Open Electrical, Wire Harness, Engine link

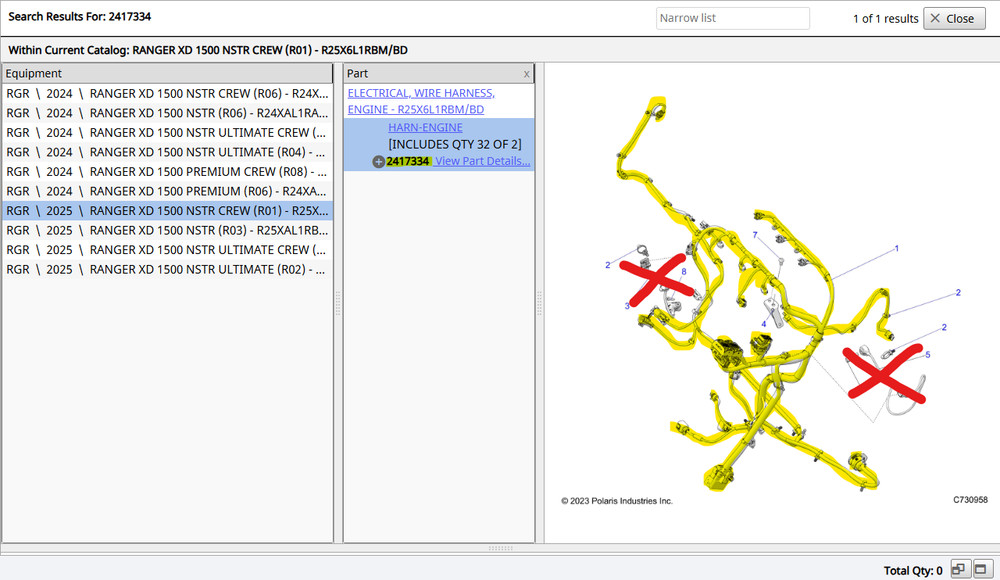point(421,101)
